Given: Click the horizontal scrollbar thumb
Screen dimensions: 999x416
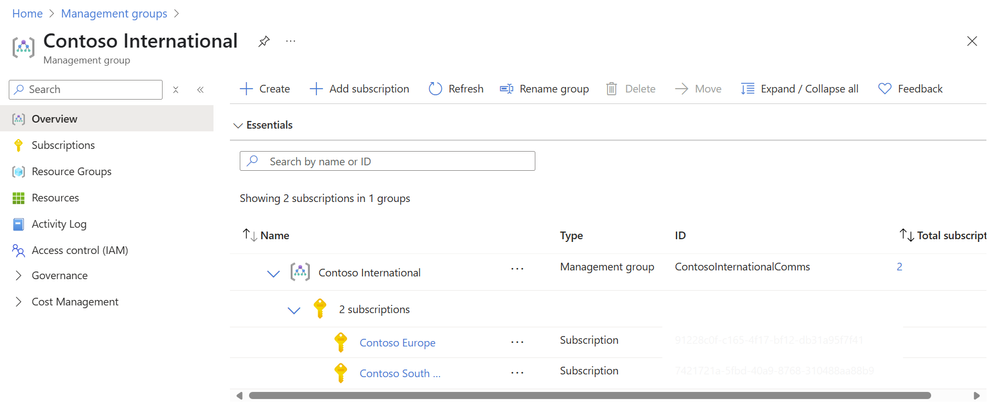Looking at the screenshot, I should 590,396.
